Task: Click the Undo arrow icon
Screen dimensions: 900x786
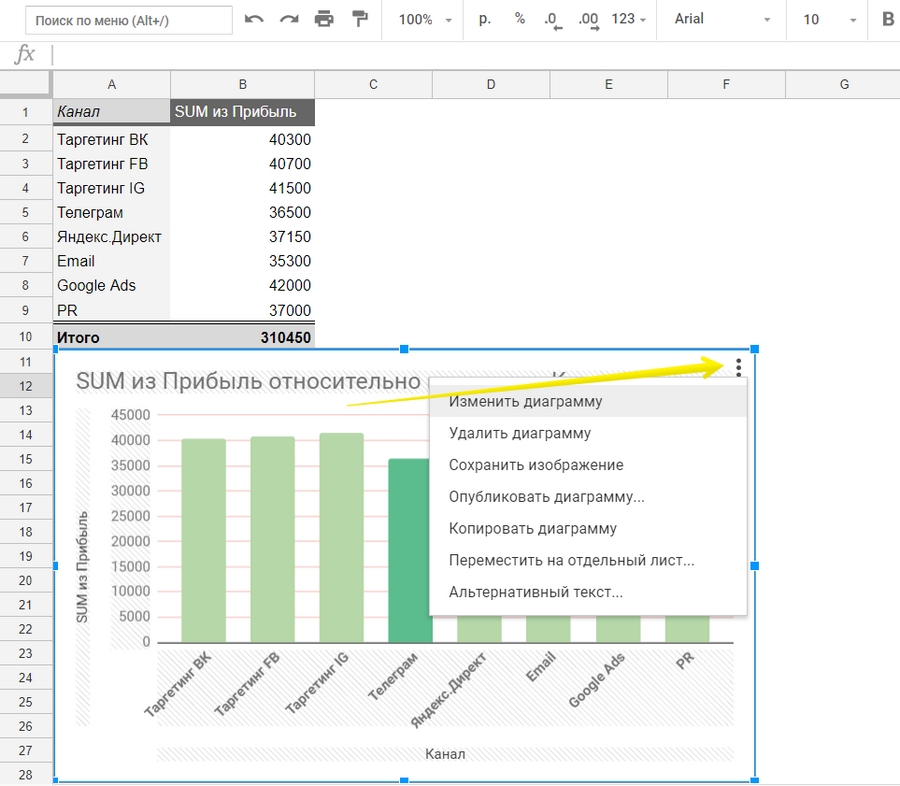Action: click(254, 20)
